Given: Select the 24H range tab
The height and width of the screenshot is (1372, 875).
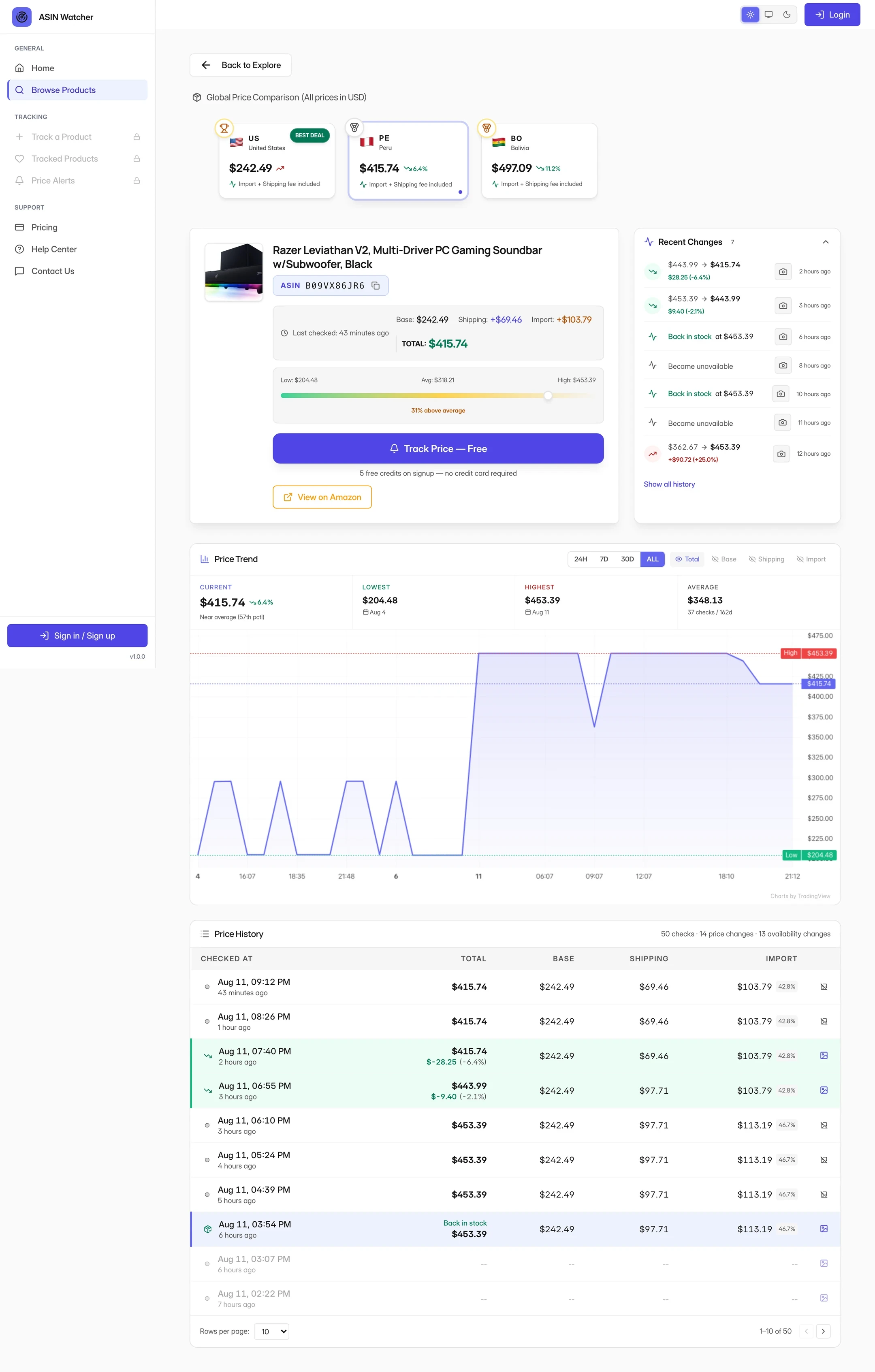Looking at the screenshot, I should (580, 559).
